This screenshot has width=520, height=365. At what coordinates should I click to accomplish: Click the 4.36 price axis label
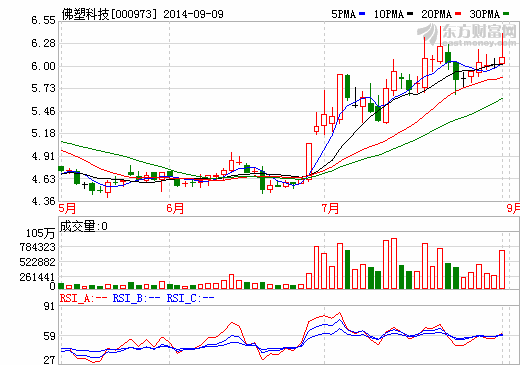click(43, 201)
